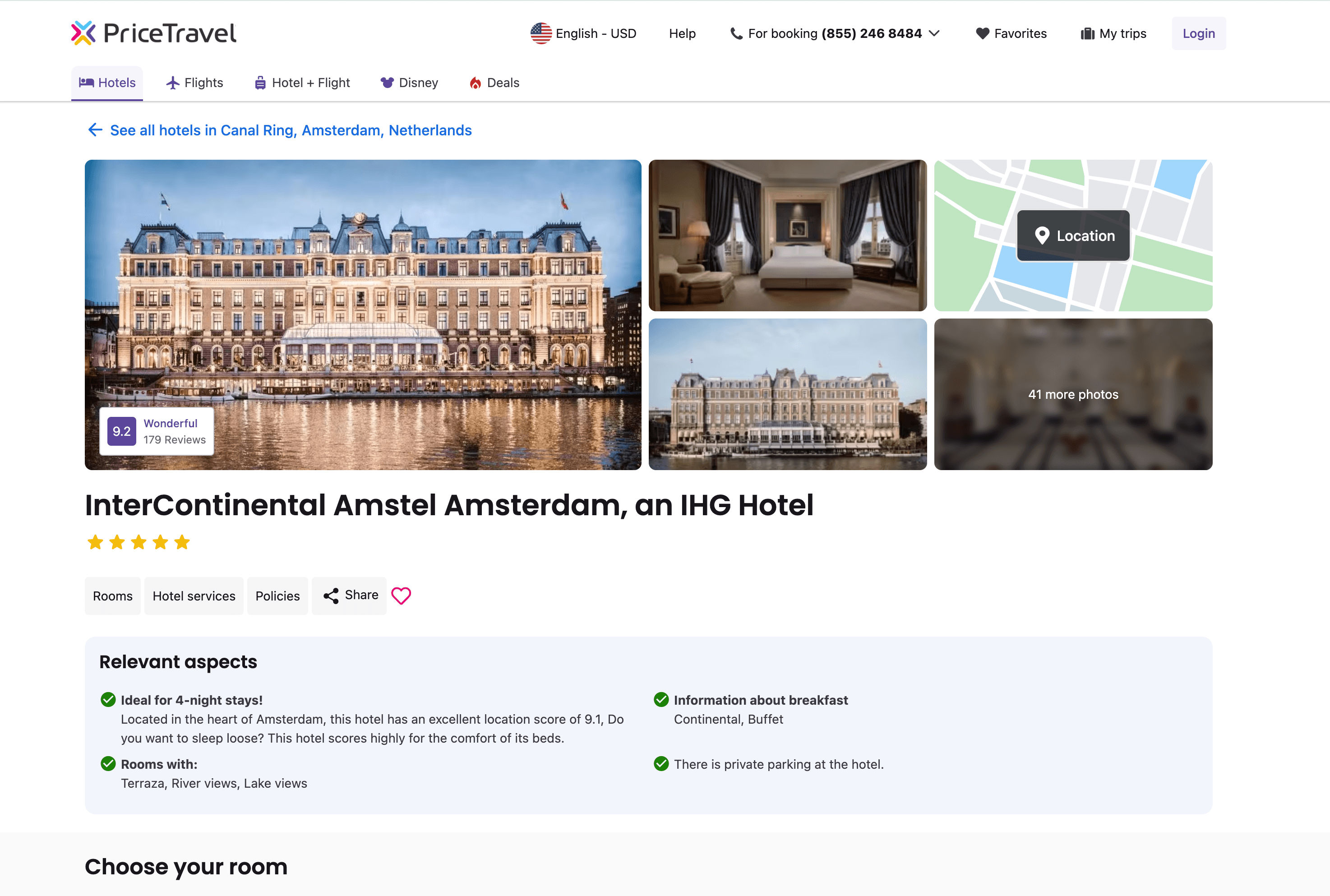Expand the booking phone number dropdown
This screenshot has width=1330, height=896.
(934, 33)
